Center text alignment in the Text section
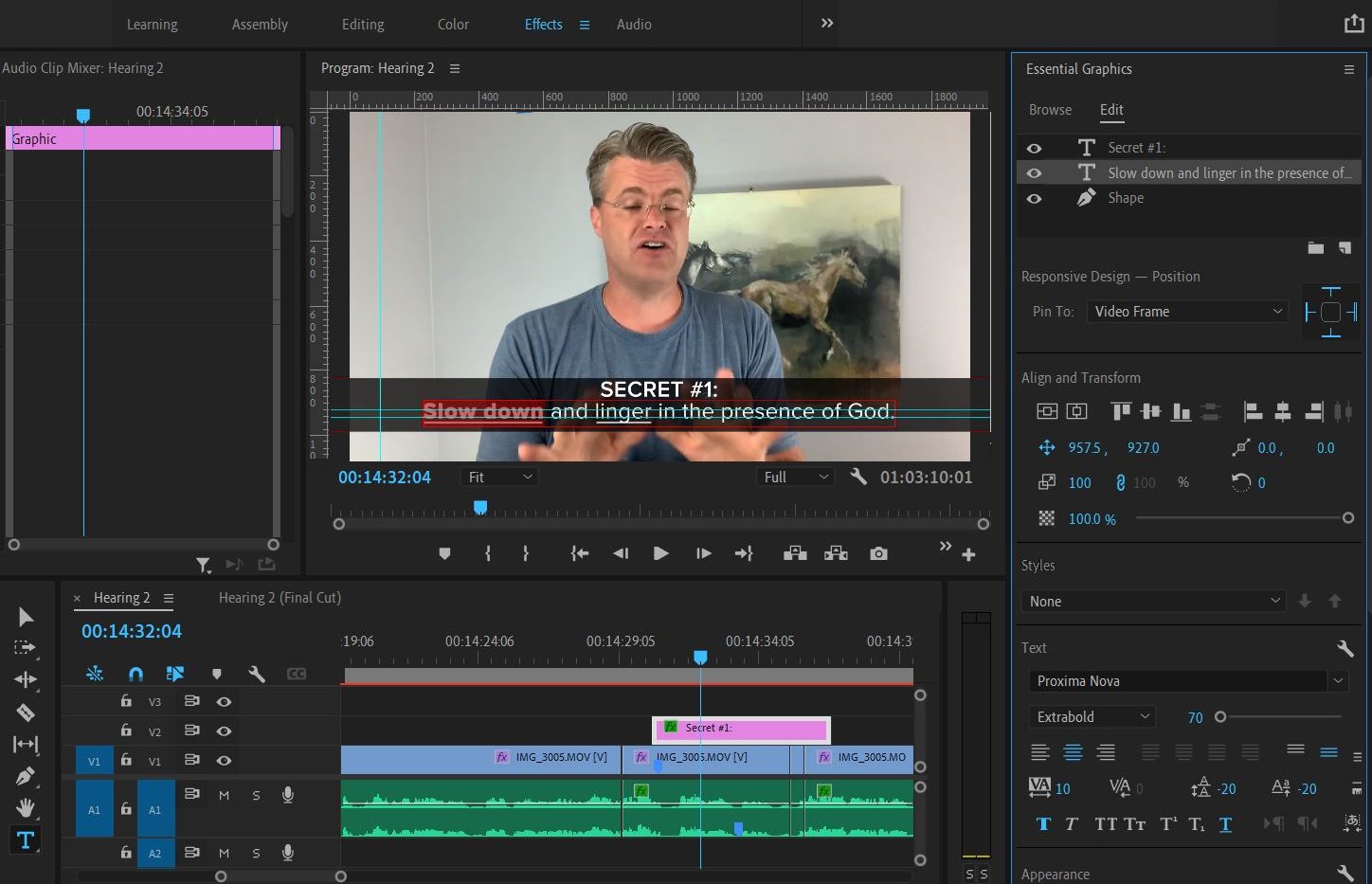 [x=1073, y=752]
